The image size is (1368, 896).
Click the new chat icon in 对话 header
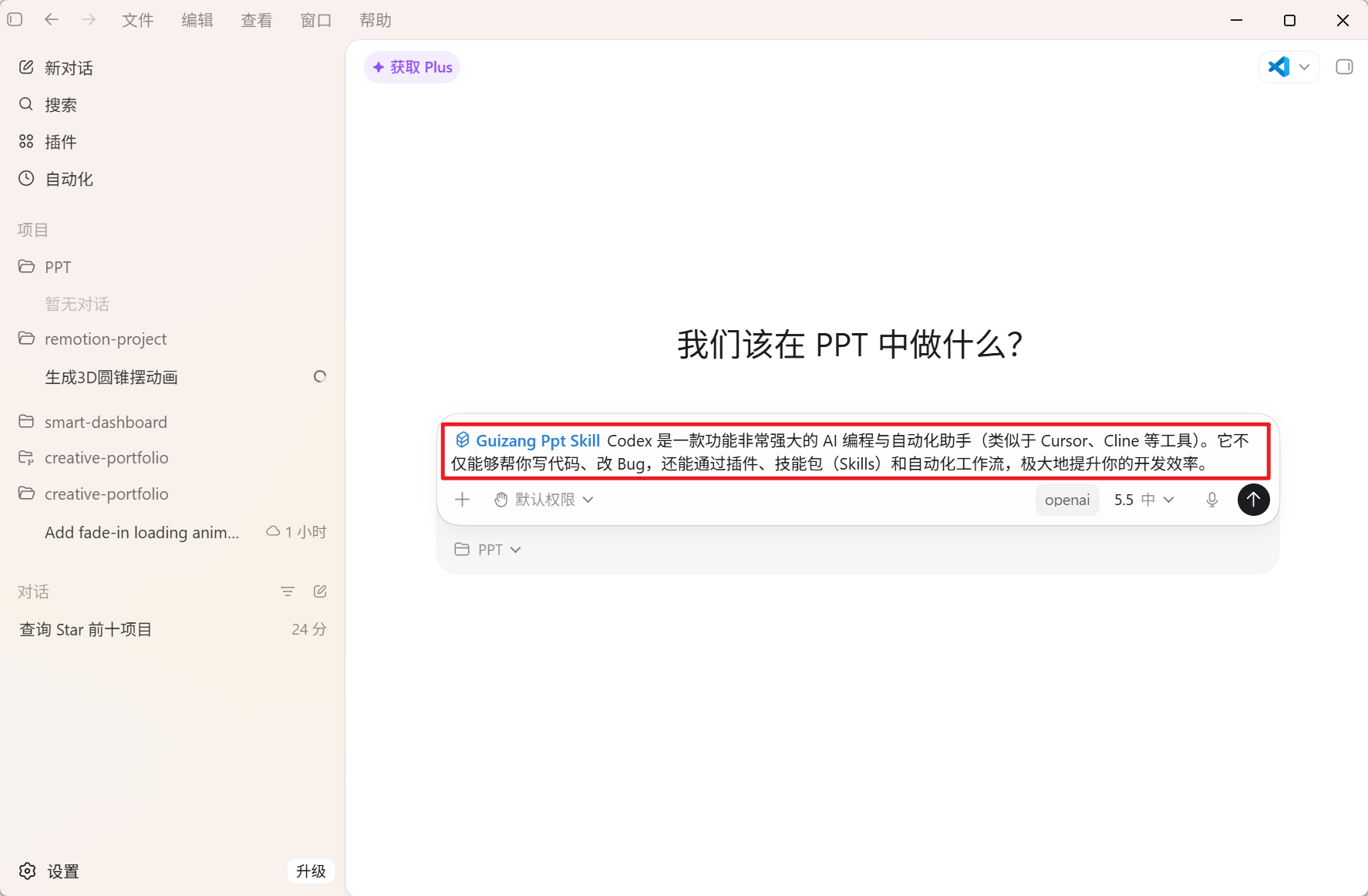pyautogui.click(x=320, y=591)
